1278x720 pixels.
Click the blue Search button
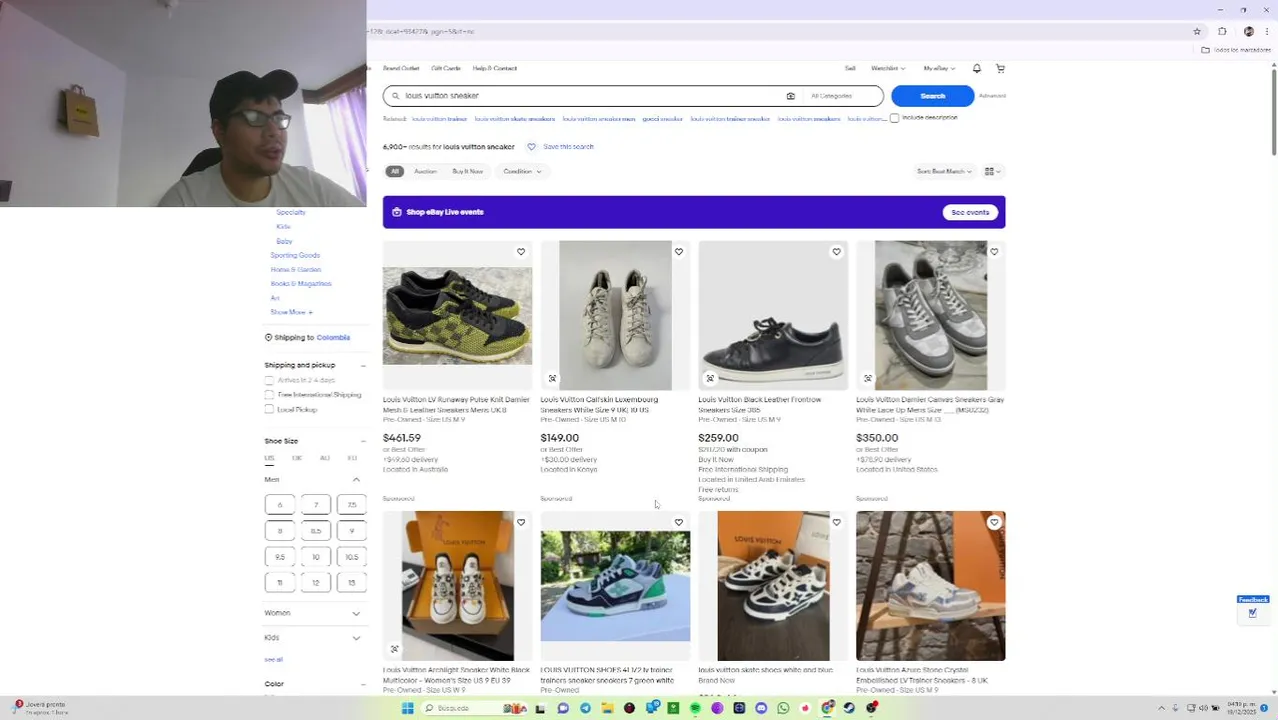[x=932, y=96]
